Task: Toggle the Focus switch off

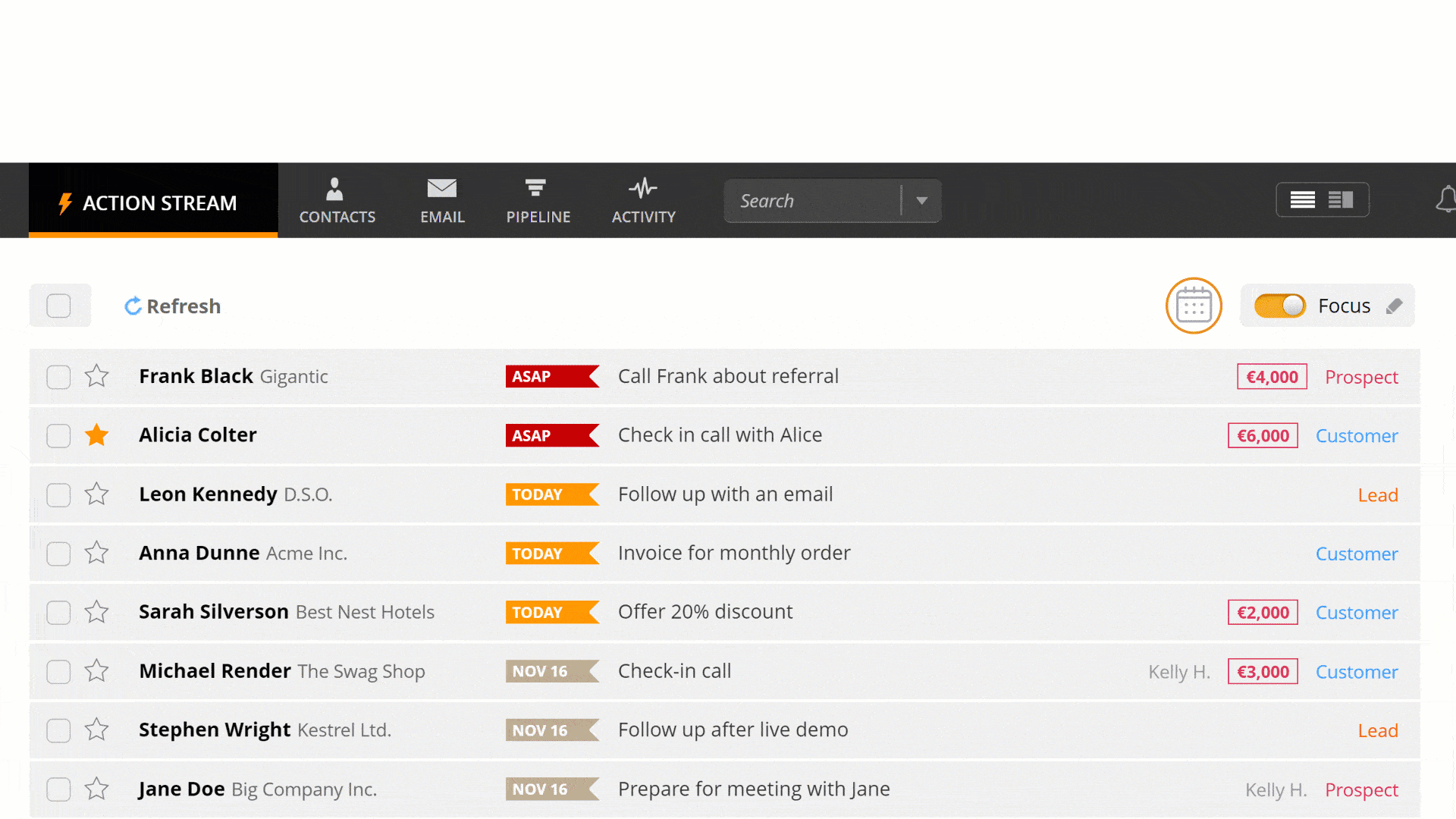Action: tap(1279, 306)
